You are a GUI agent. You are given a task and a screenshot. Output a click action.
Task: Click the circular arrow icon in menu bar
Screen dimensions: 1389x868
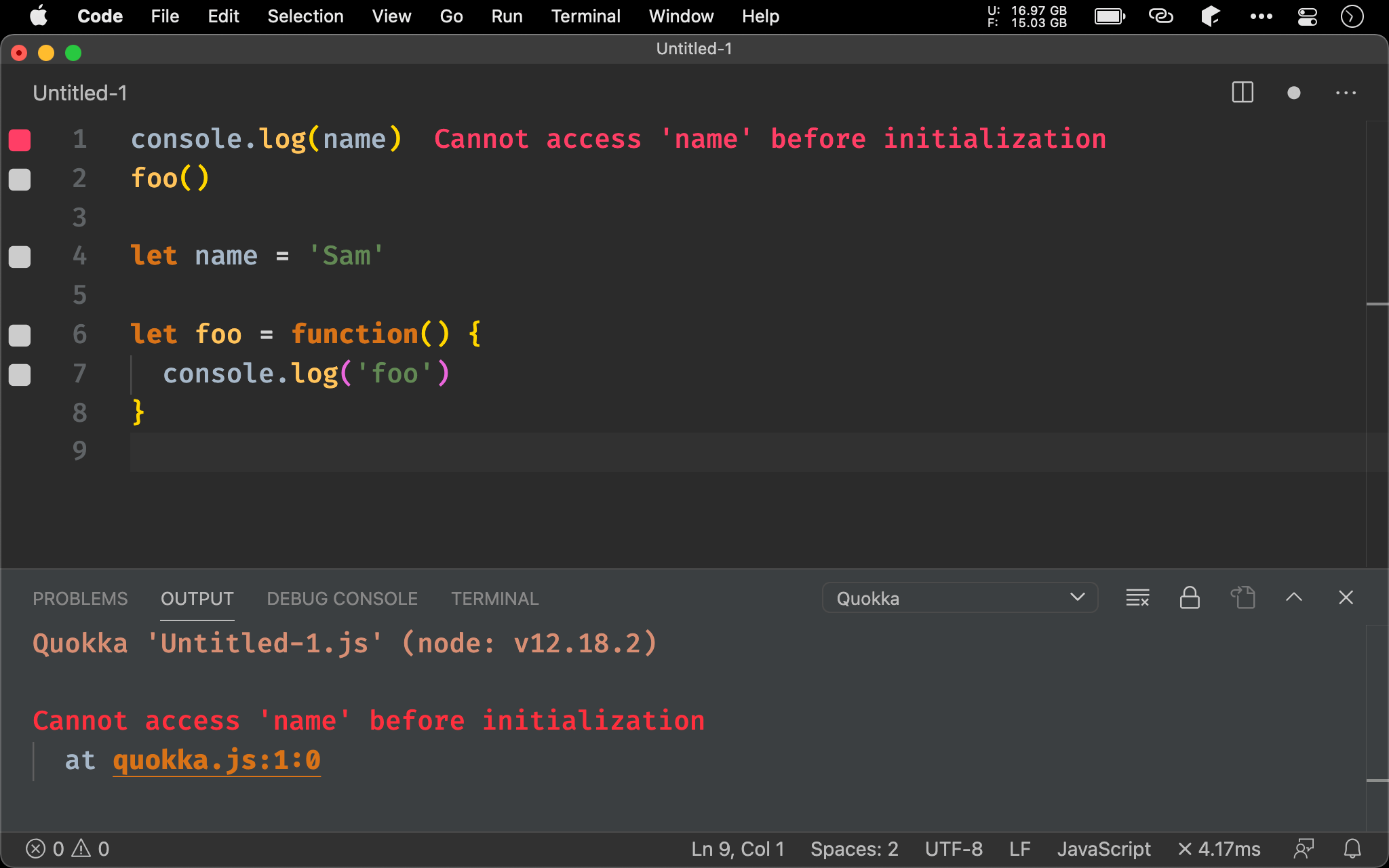pyautogui.click(x=1352, y=16)
